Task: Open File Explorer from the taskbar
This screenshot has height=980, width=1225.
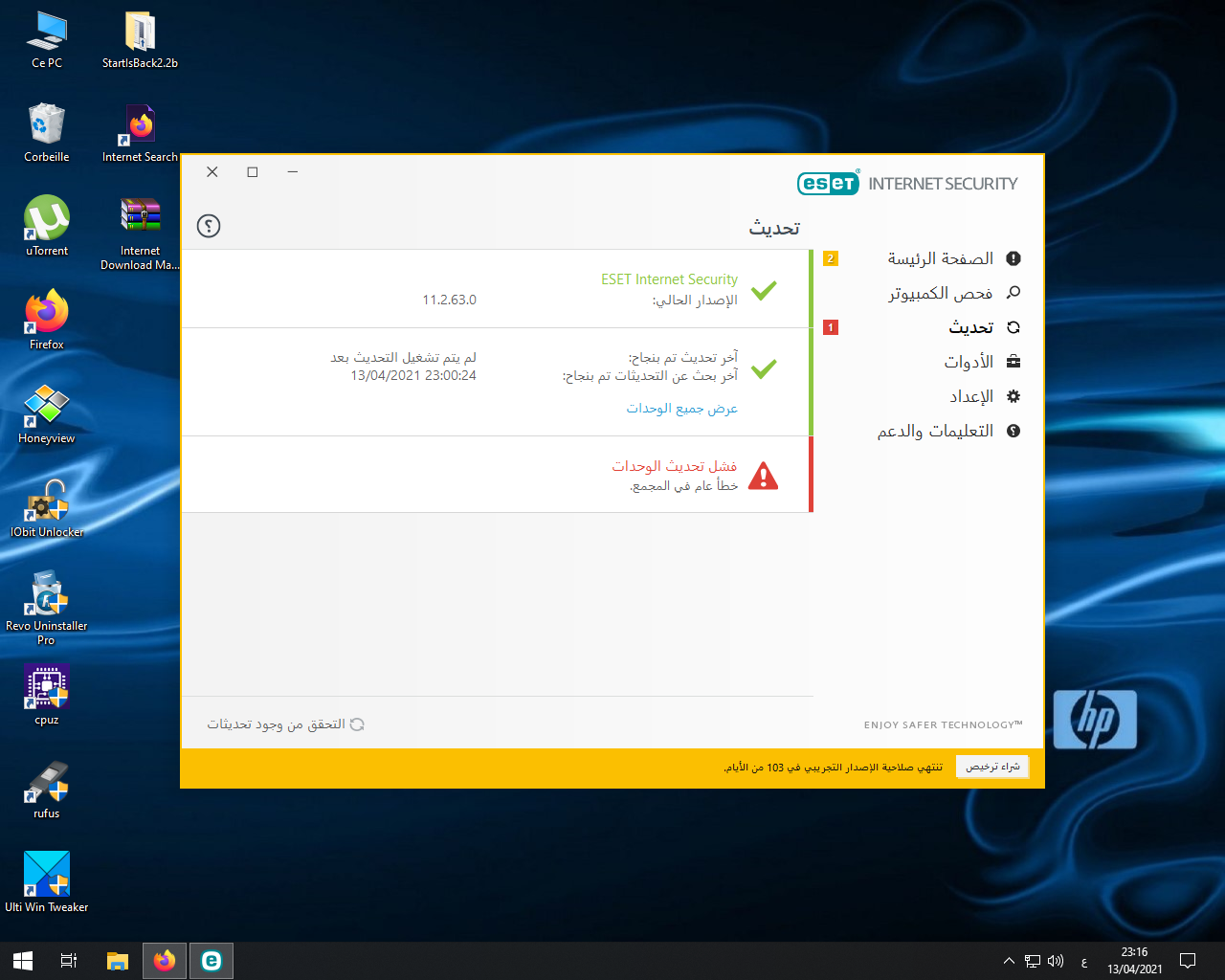Action: [x=117, y=961]
